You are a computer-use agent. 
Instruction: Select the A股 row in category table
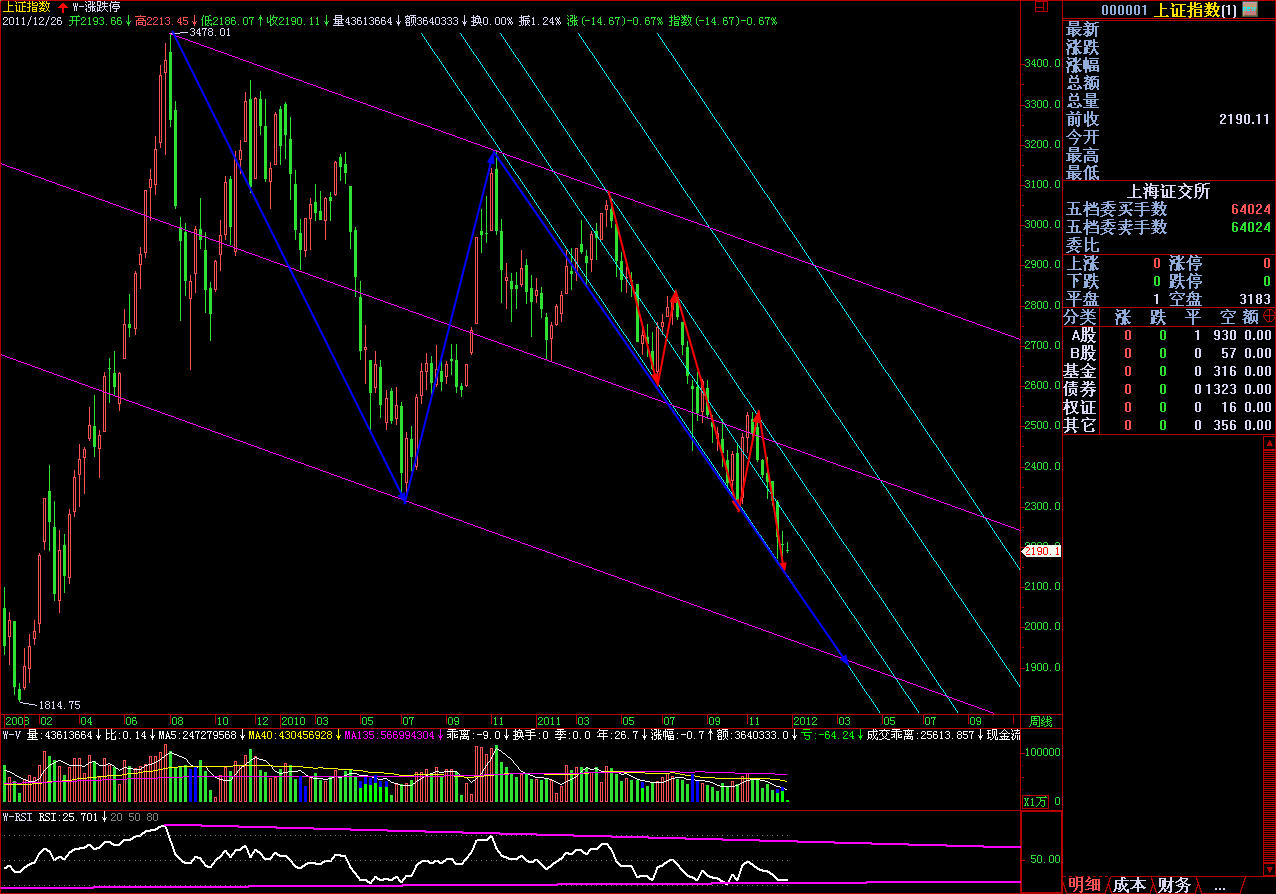[x=1082, y=335]
